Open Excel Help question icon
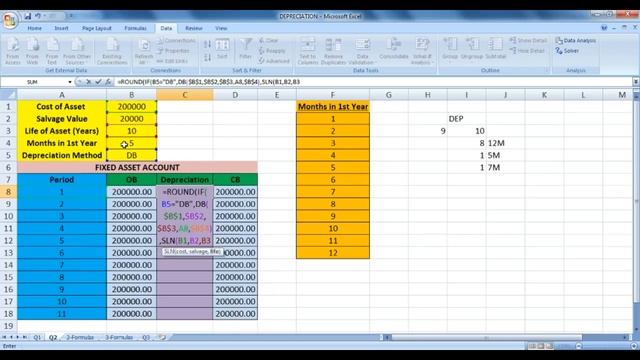Image resolution: width=640 pixels, height=360 pixels. pyautogui.click(x=604, y=28)
